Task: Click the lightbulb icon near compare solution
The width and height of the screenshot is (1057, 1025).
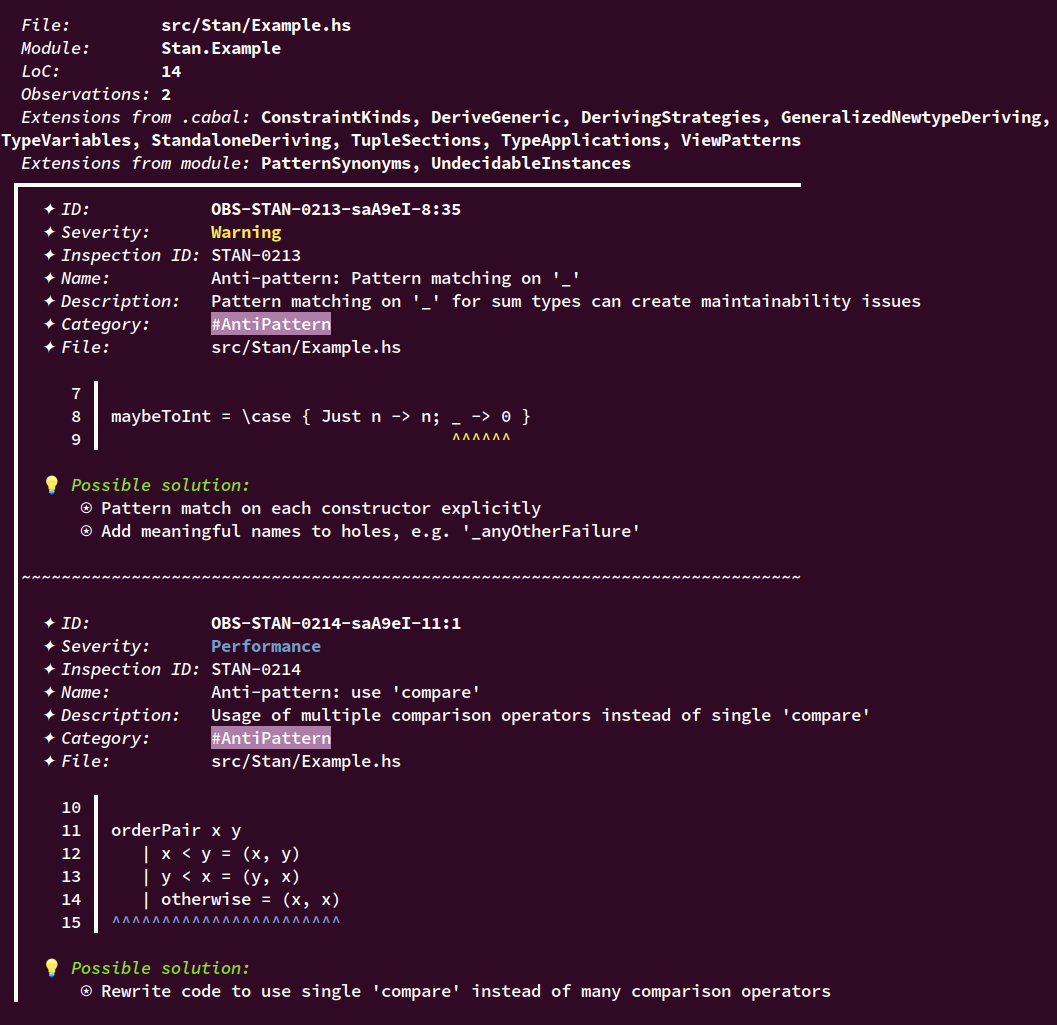Action: (52, 968)
